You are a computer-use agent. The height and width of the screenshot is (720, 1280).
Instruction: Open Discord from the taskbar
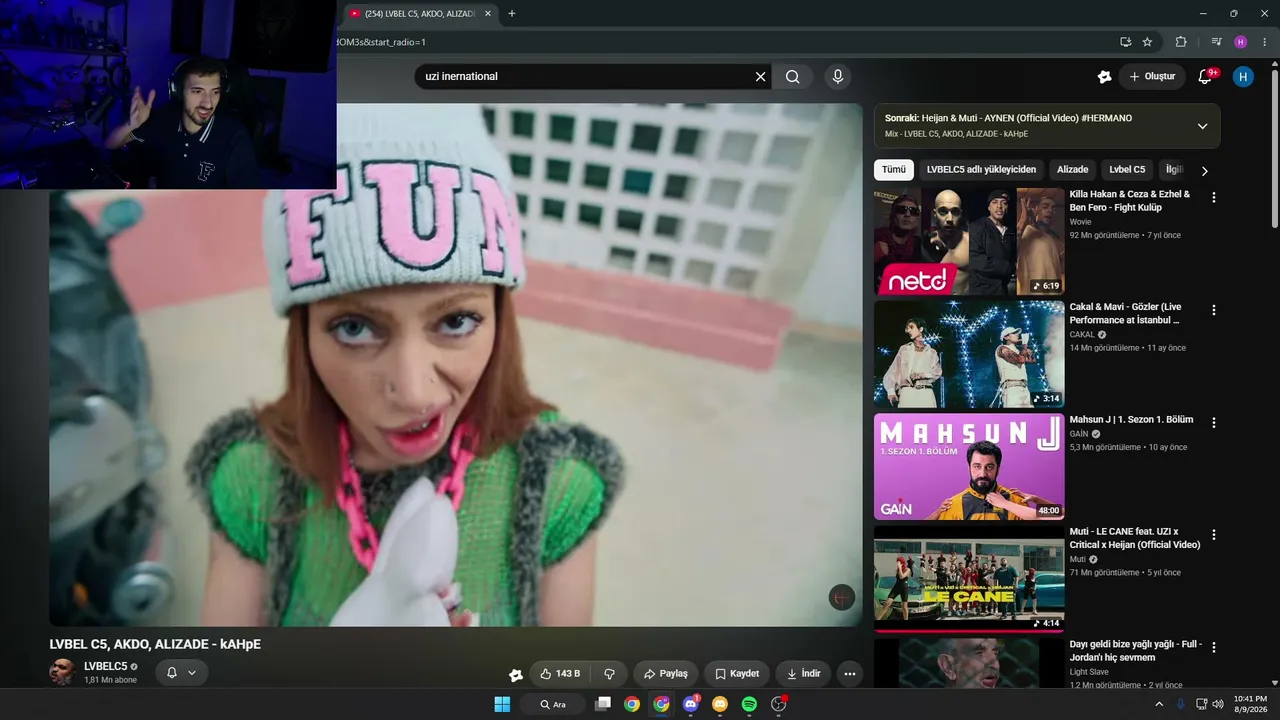click(x=690, y=704)
